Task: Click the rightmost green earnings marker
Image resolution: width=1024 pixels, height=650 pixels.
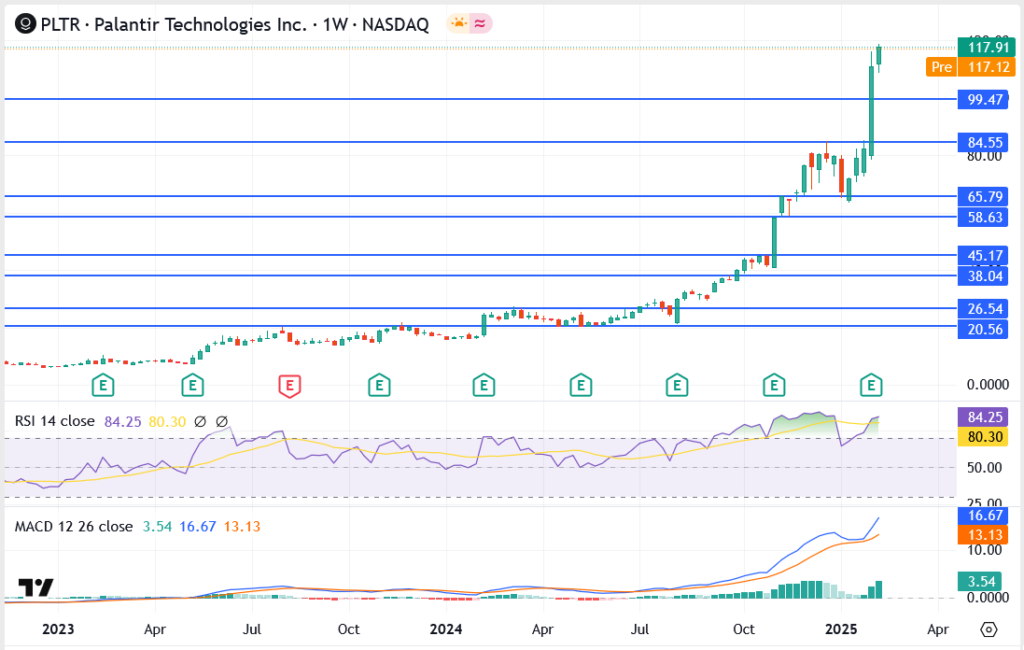Action: (872, 384)
